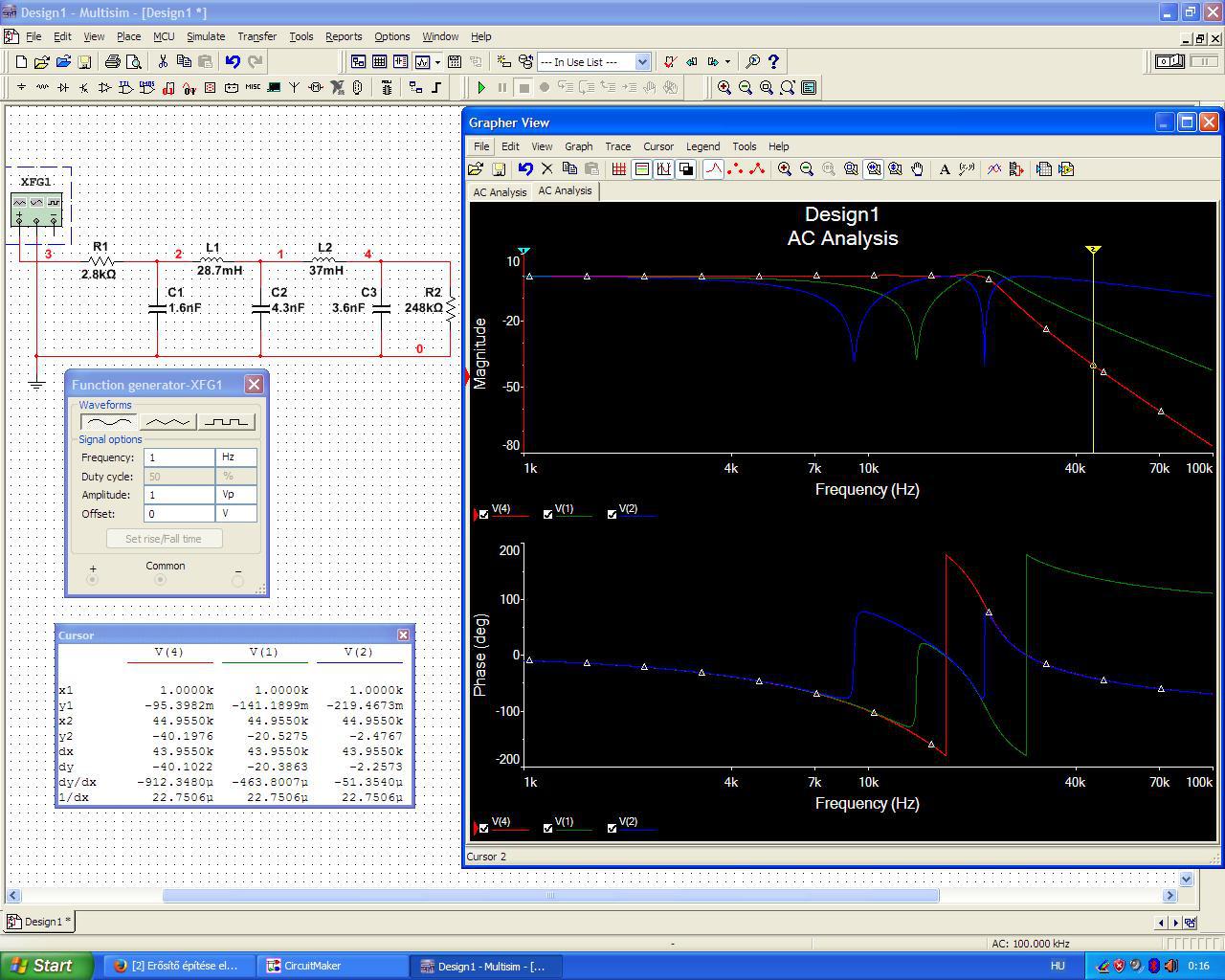Screen dimensions: 1225x980
Task: Uncheck V(4) trace in magnitude legend
Action: [484, 514]
